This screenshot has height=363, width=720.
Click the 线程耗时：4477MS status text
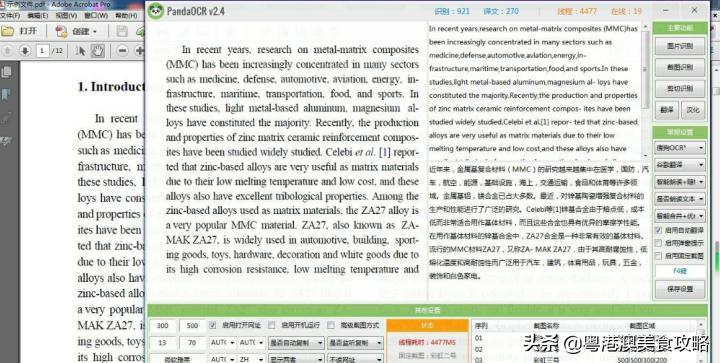[x=427, y=341]
